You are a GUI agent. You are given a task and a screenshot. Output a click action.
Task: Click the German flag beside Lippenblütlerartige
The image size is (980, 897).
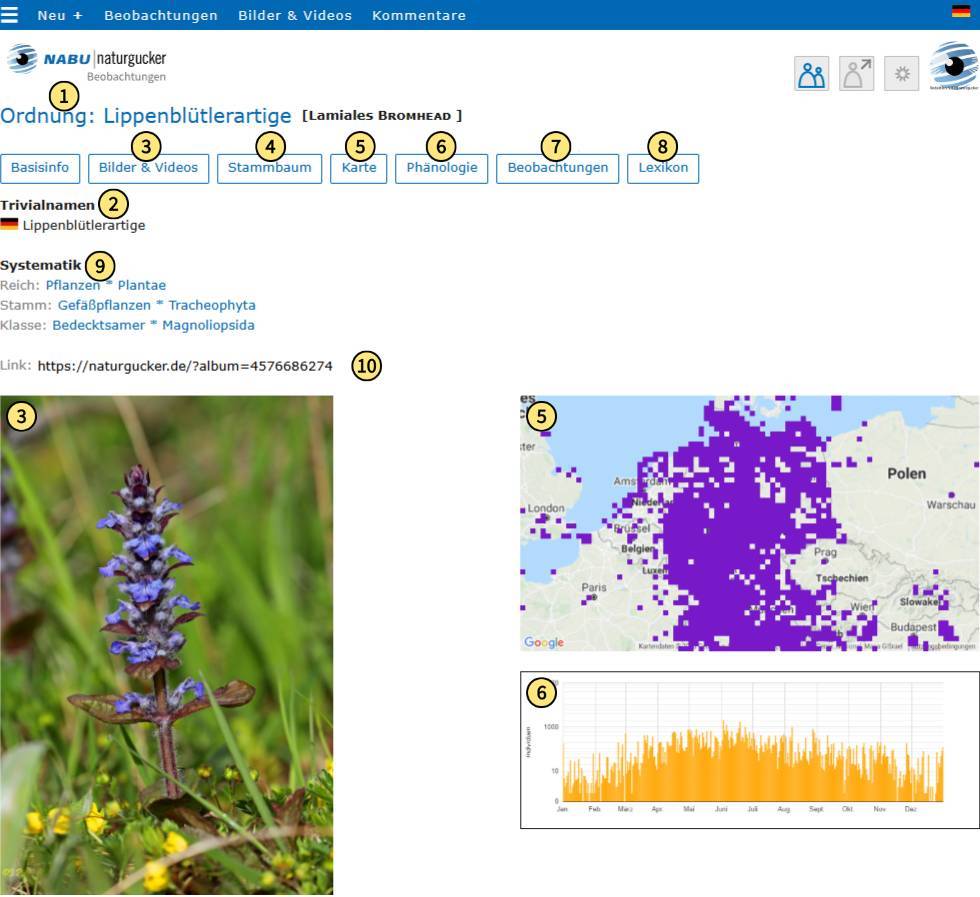[9, 224]
